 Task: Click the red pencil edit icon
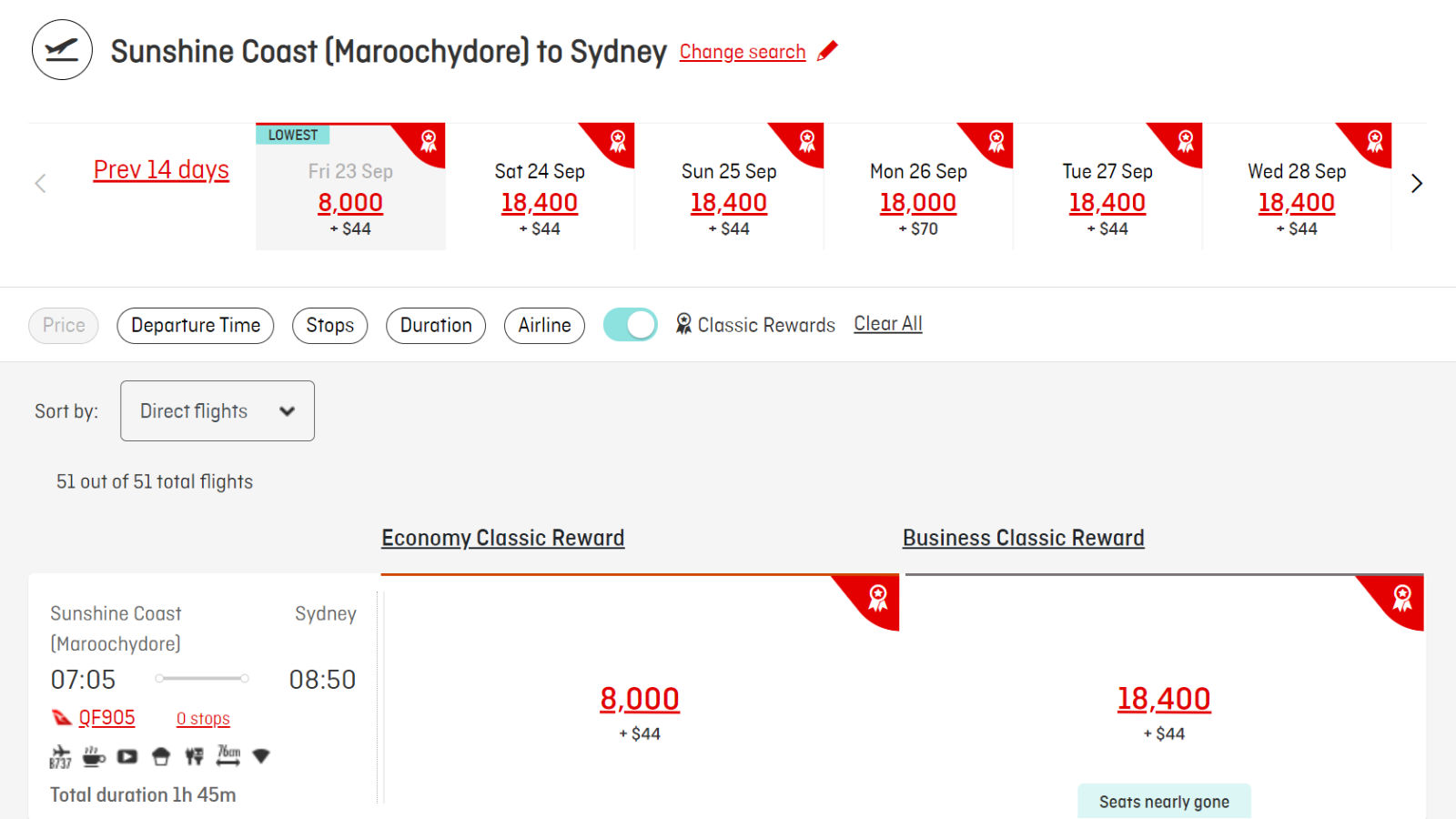point(827,51)
